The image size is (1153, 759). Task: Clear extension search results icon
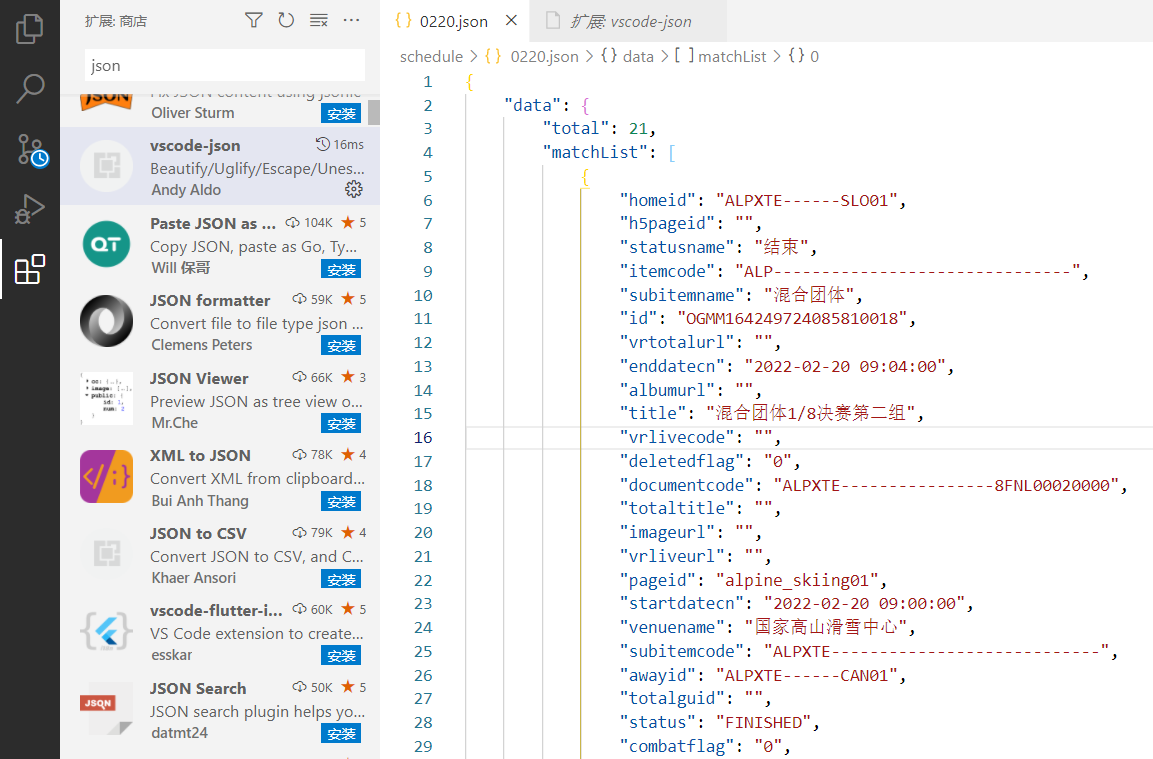pos(318,21)
